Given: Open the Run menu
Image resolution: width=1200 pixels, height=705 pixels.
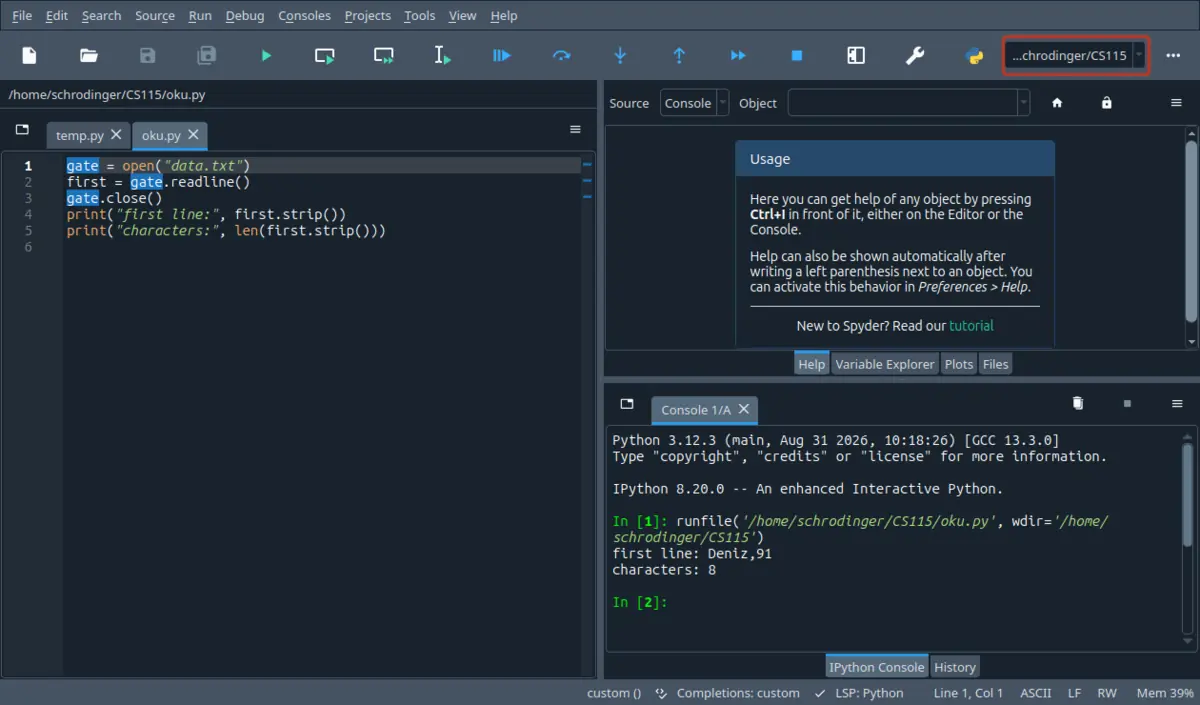Looking at the screenshot, I should (x=200, y=15).
